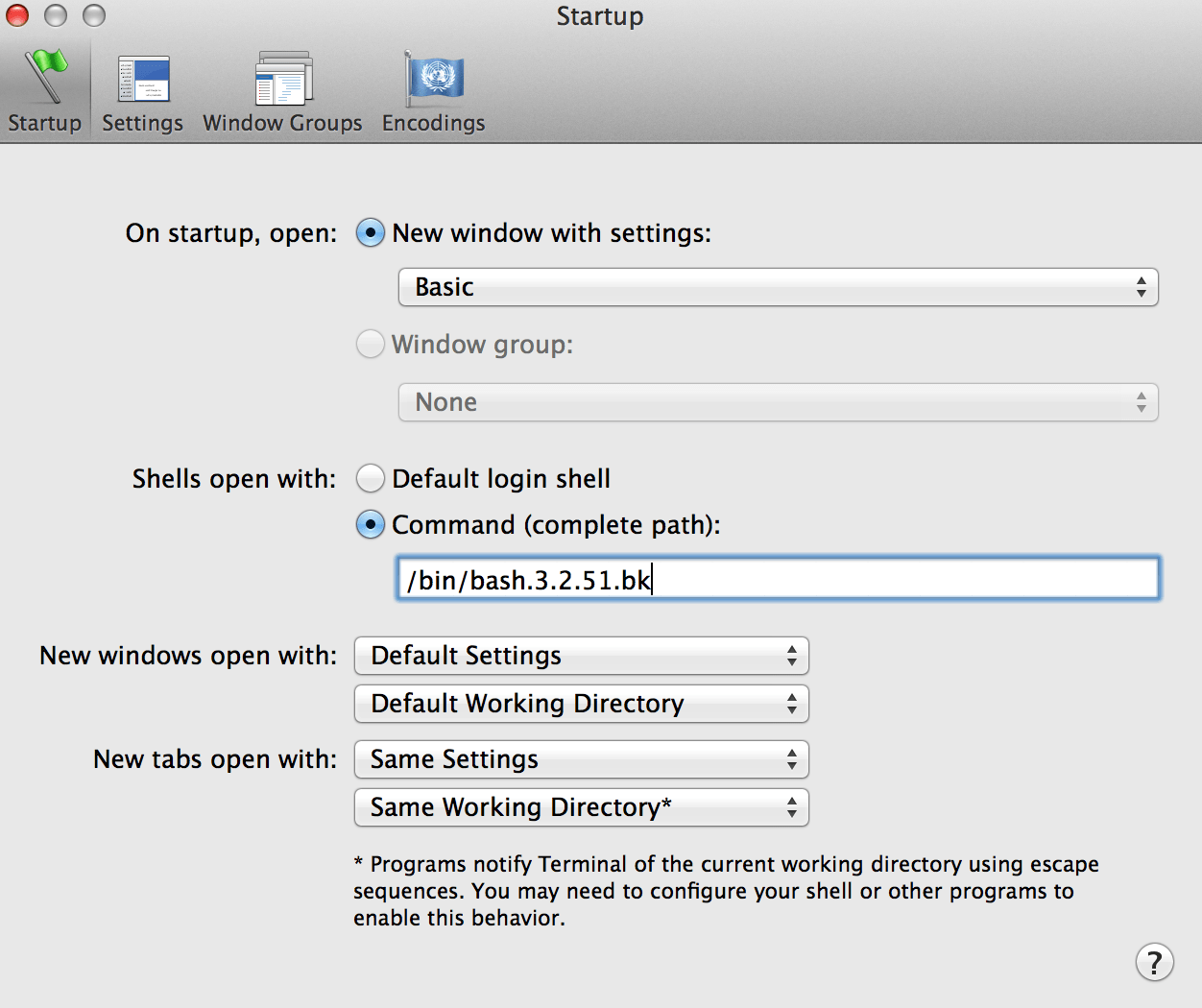This screenshot has height=1008, width=1202.
Task: Click the "New windows open with:" label
Action: tap(188, 656)
